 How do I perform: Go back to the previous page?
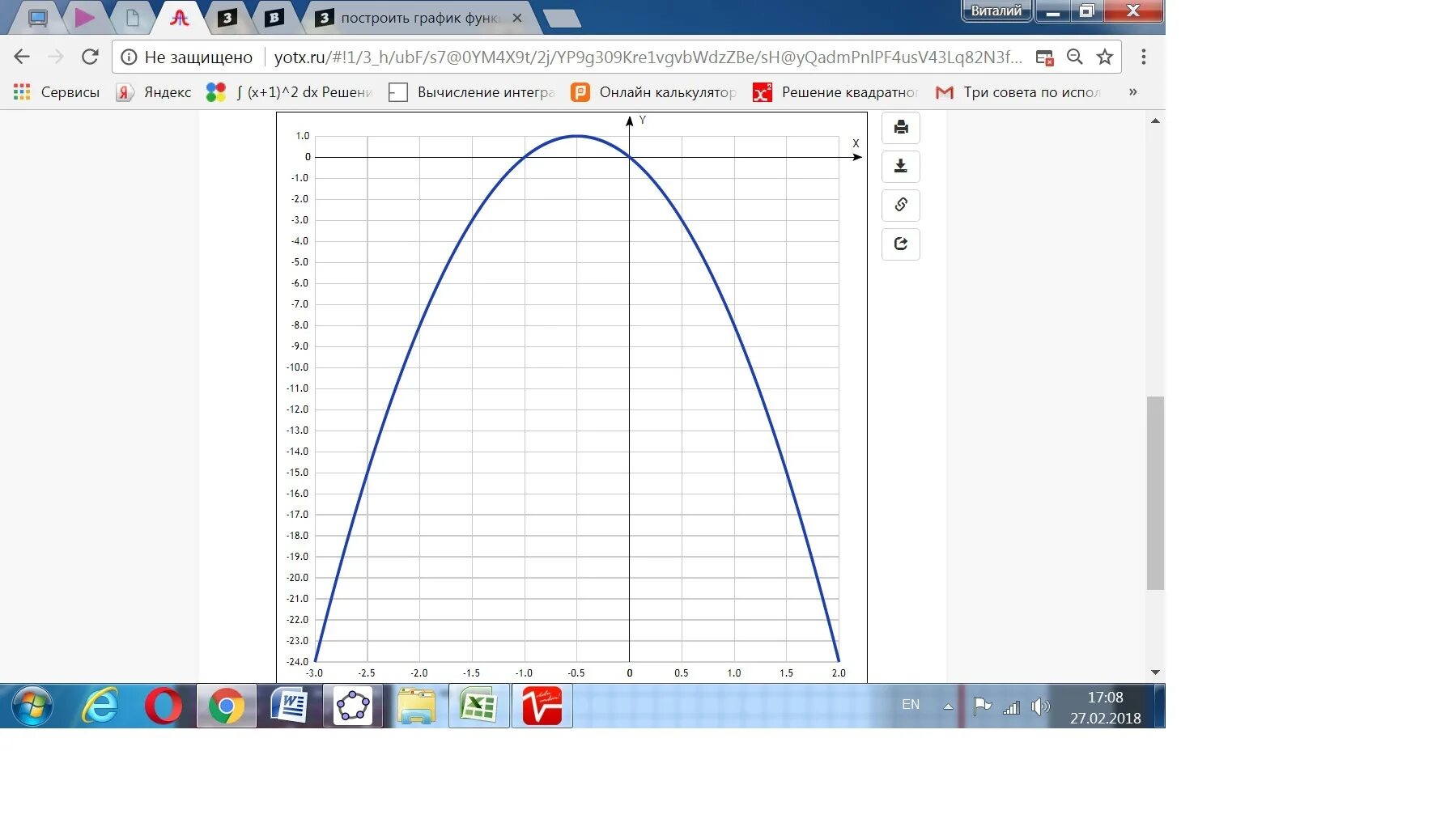pyautogui.click(x=22, y=57)
